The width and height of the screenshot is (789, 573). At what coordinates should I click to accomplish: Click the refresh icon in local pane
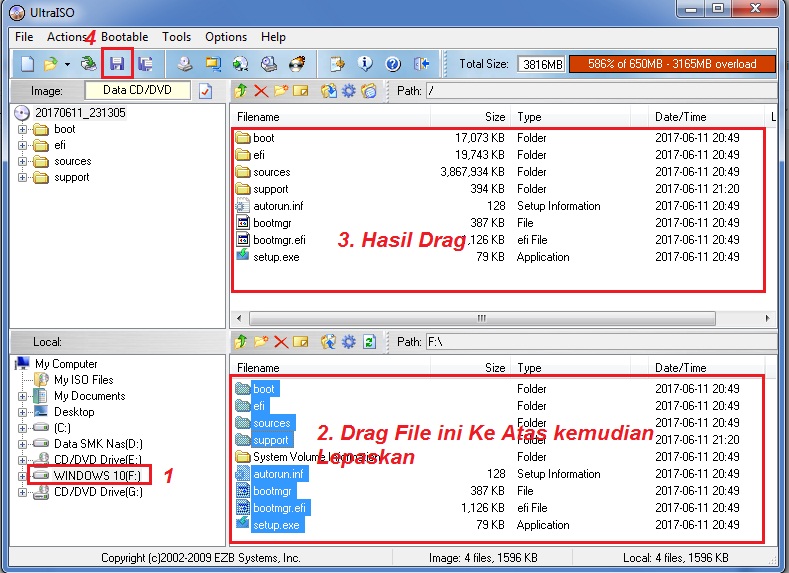(369, 342)
